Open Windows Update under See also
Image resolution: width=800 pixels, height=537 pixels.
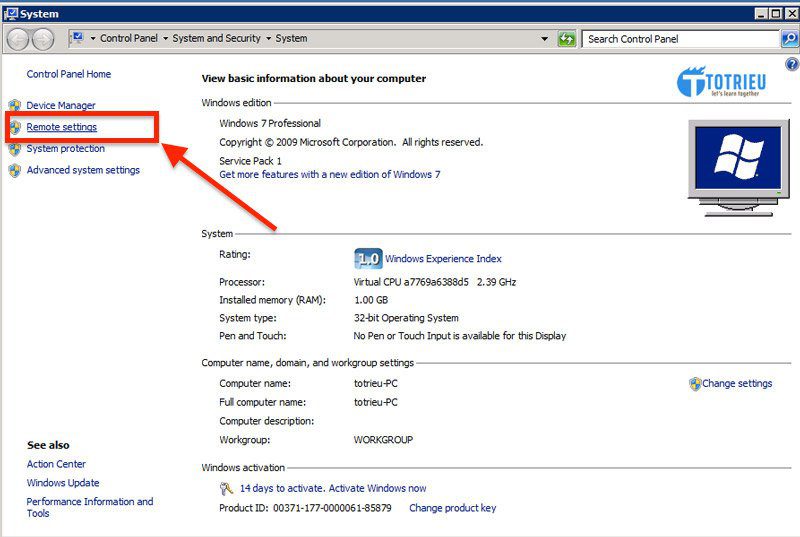coord(63,483)
